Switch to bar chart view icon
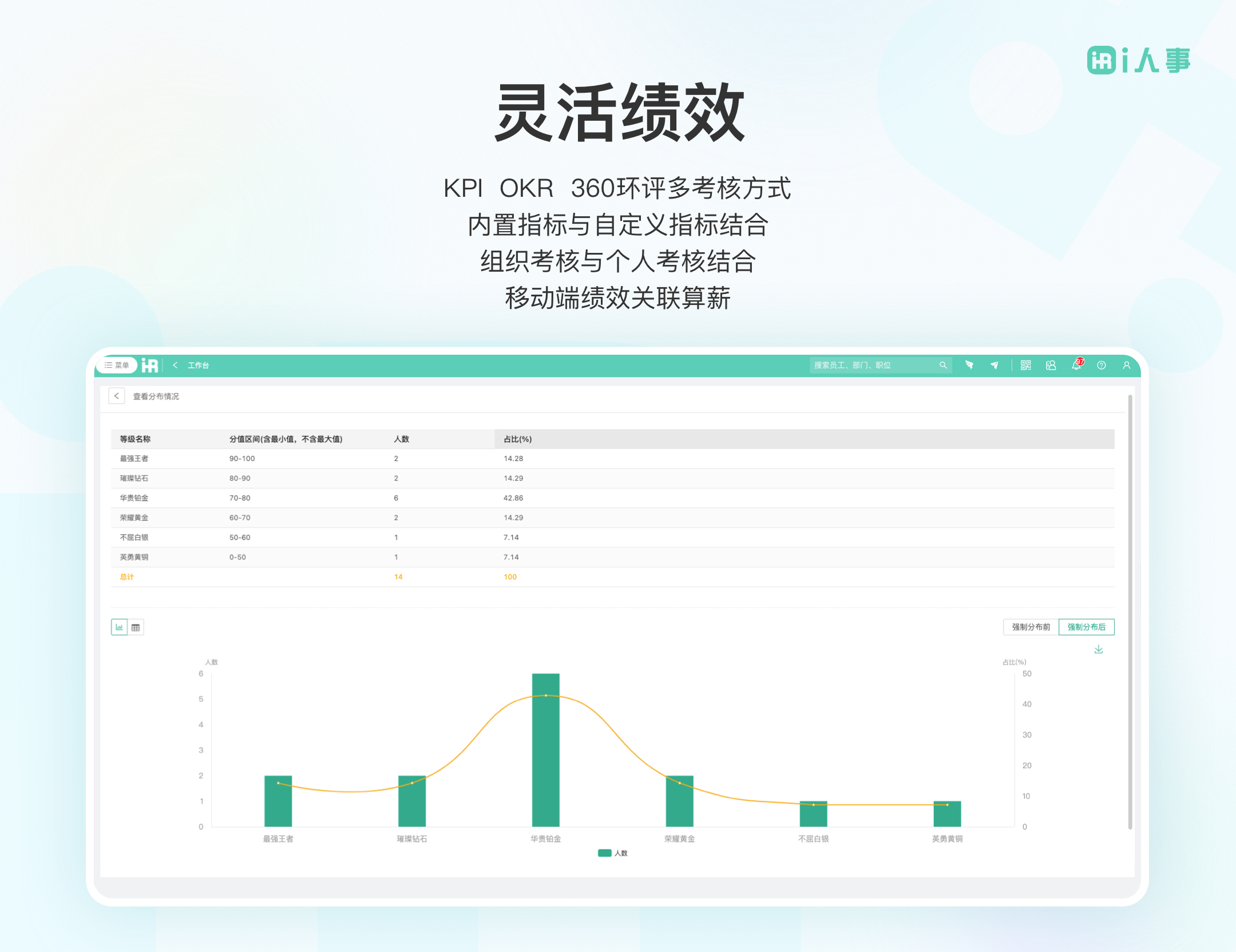 119,627
